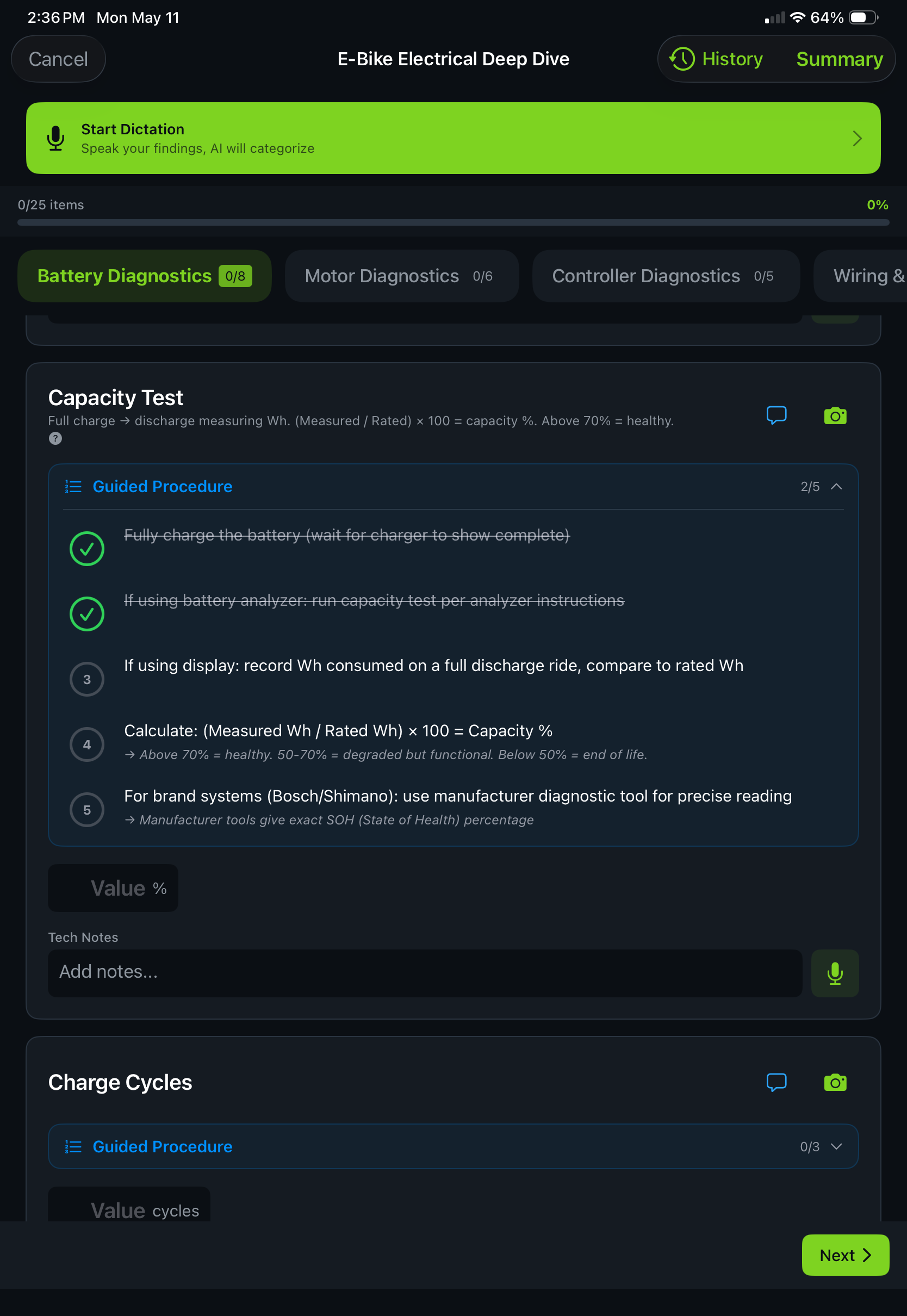This screenshot has height=1316, width=907.
Task: Tap the cellular signal bars icon
Action: point(774,17)
